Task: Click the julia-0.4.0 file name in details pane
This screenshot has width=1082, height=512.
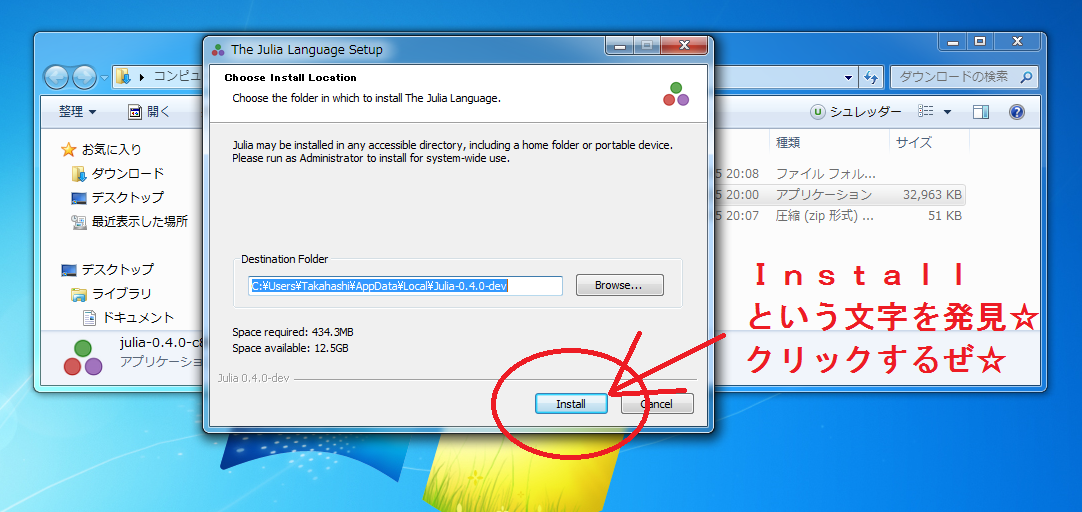Action: tap(161, 343)
